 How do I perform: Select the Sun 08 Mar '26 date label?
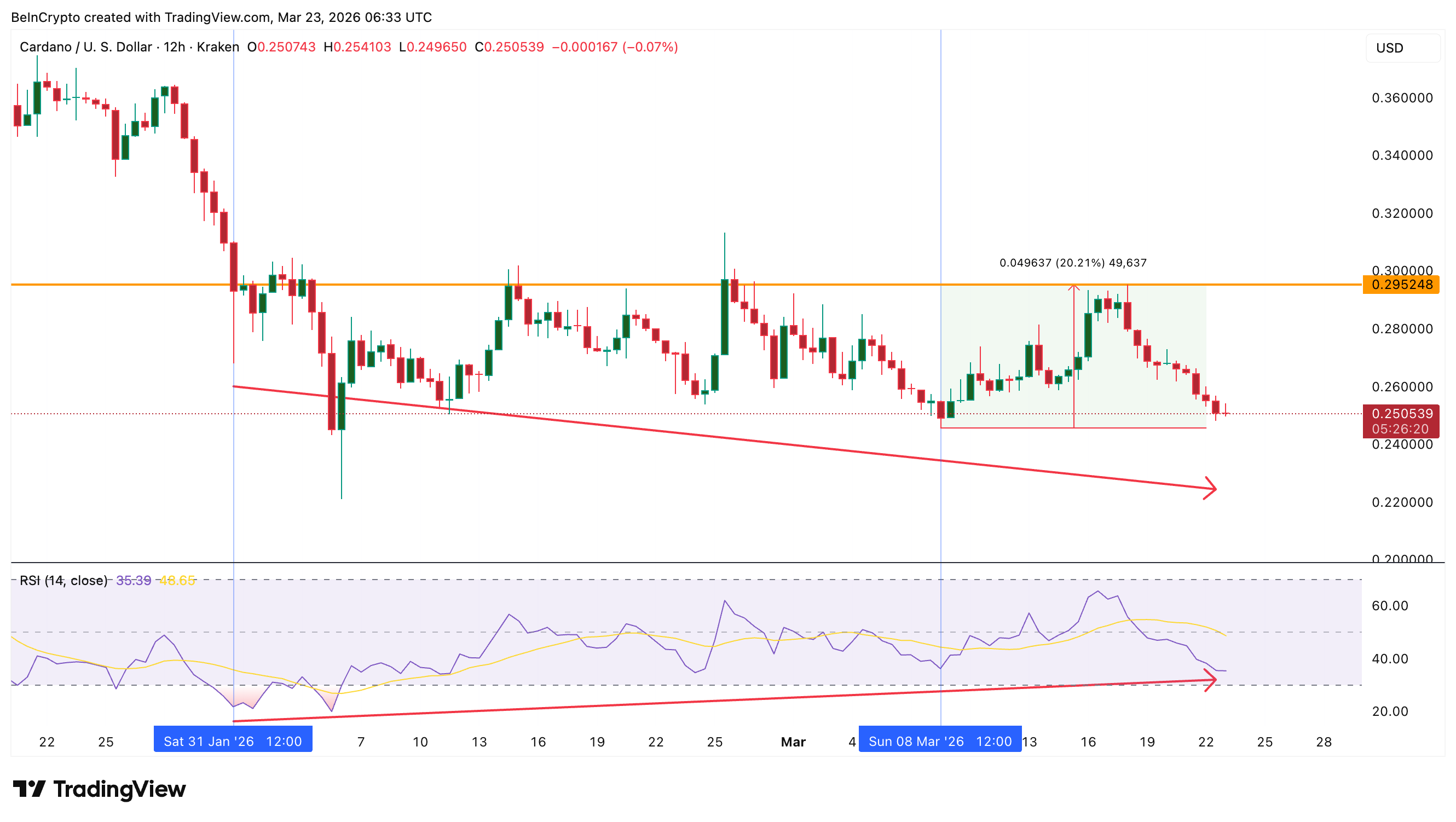(x=939, y=741)
